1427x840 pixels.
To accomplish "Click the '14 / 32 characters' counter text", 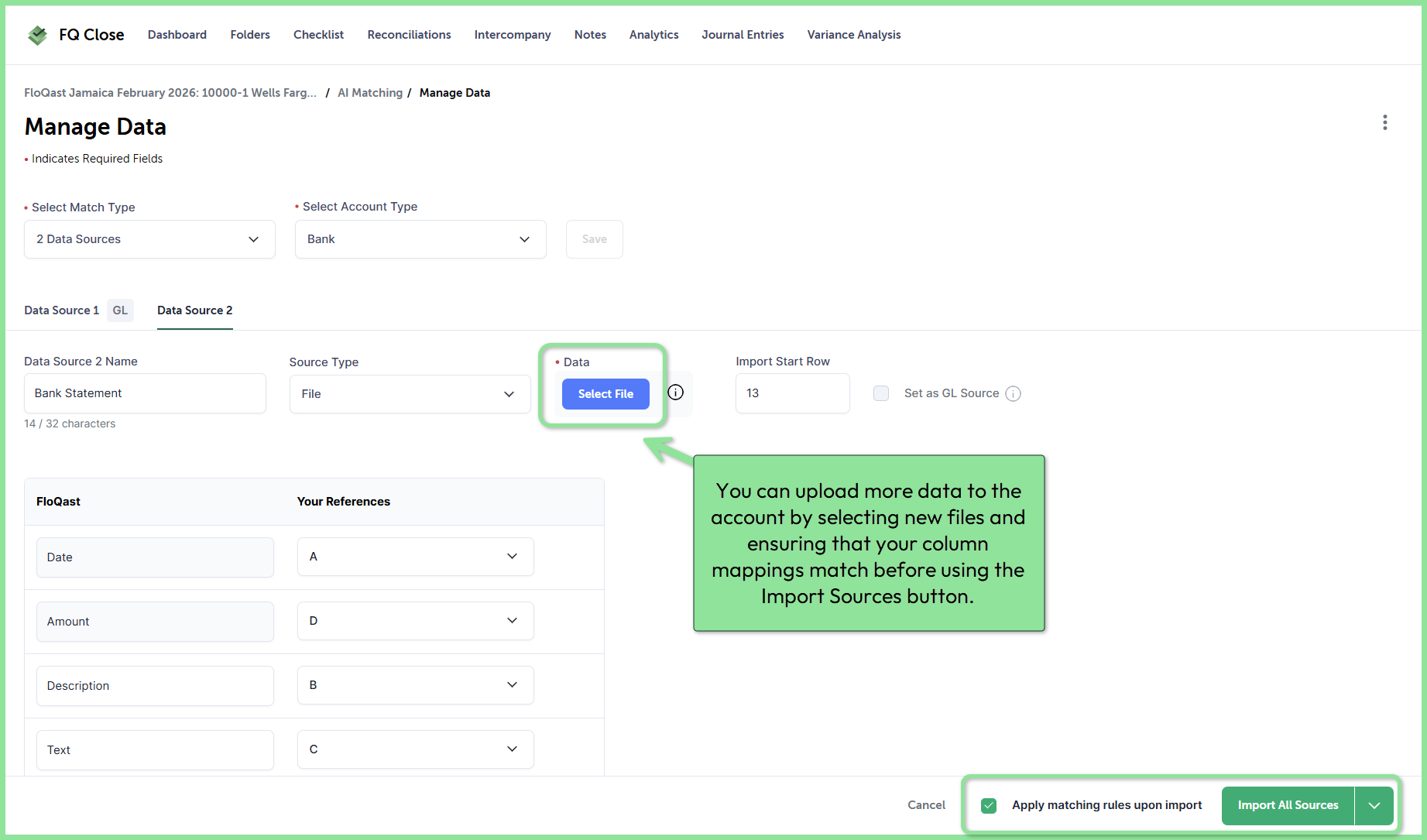I will 70,423.
